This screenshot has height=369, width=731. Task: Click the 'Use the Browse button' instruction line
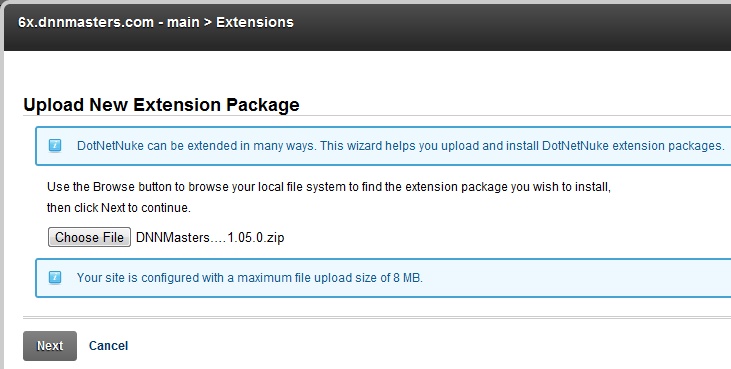pyautogui.click(x=329, y=187)
